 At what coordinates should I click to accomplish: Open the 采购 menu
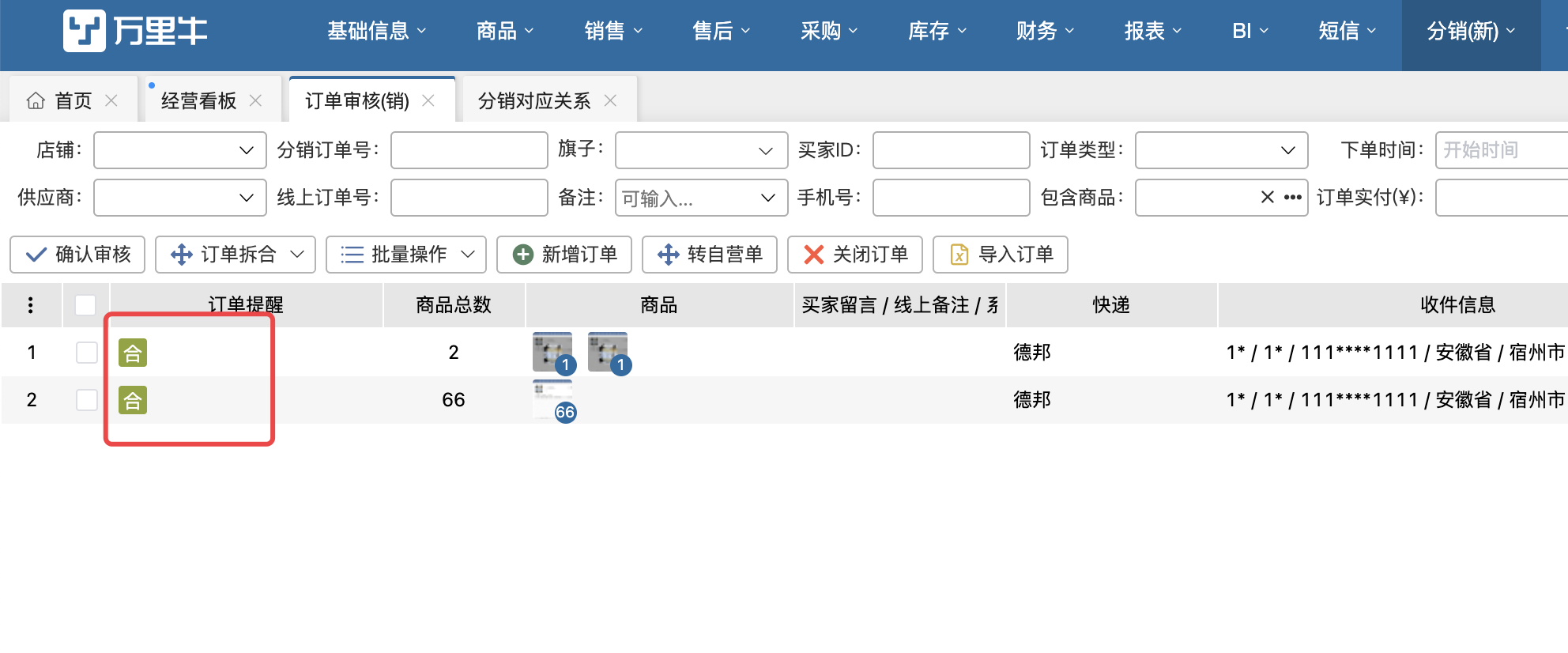point(829,31)
